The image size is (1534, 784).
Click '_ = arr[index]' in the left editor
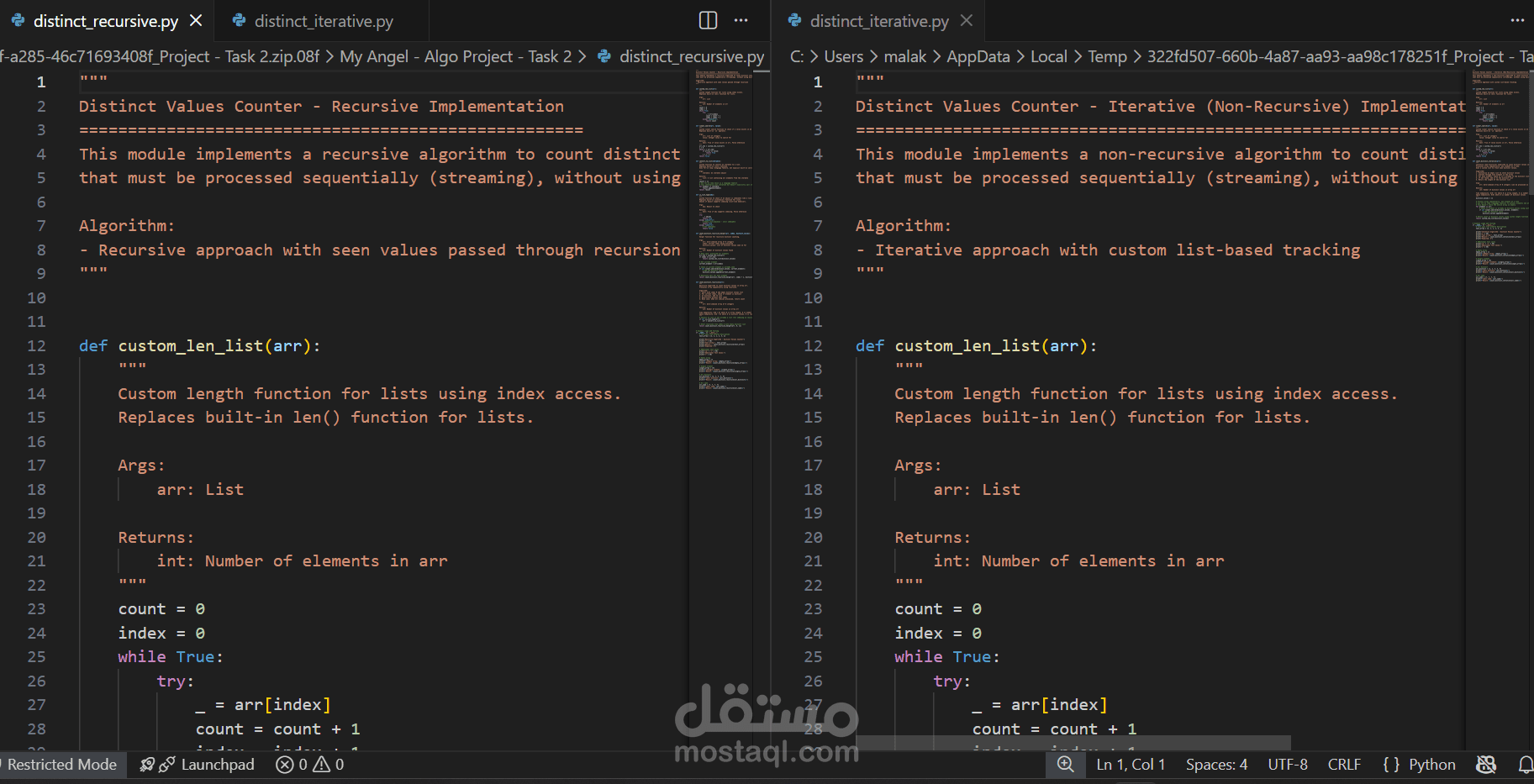pyautogui.click(x=263, y=704)
